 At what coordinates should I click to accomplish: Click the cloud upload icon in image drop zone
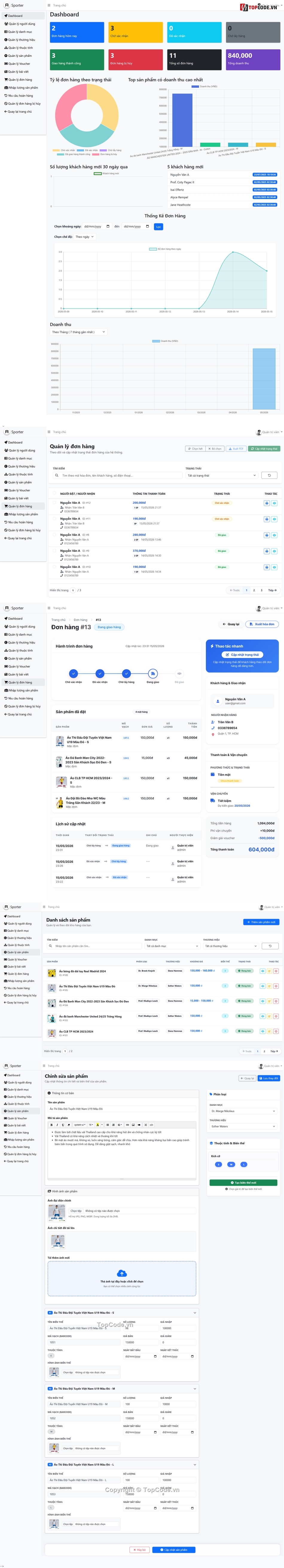pyautogui.click(x=122, y=1273)
